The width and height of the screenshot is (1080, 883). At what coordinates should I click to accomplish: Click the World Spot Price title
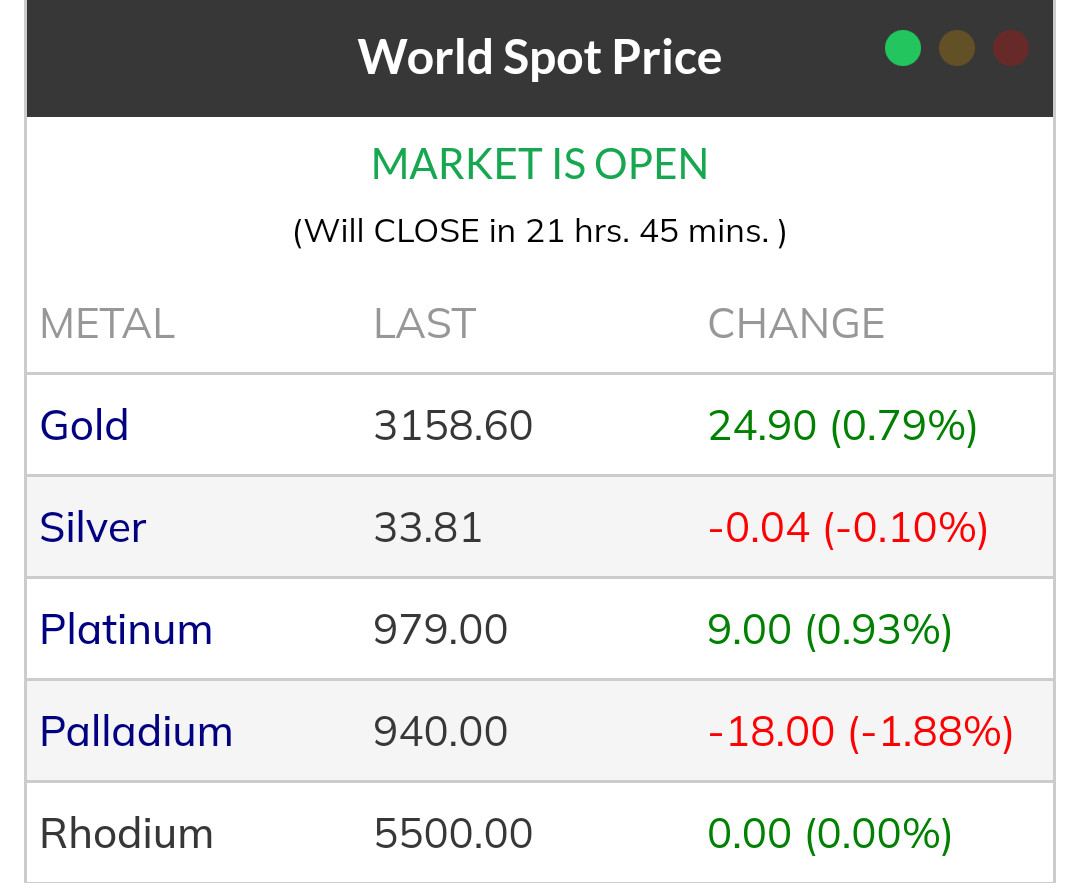(540, 57)
